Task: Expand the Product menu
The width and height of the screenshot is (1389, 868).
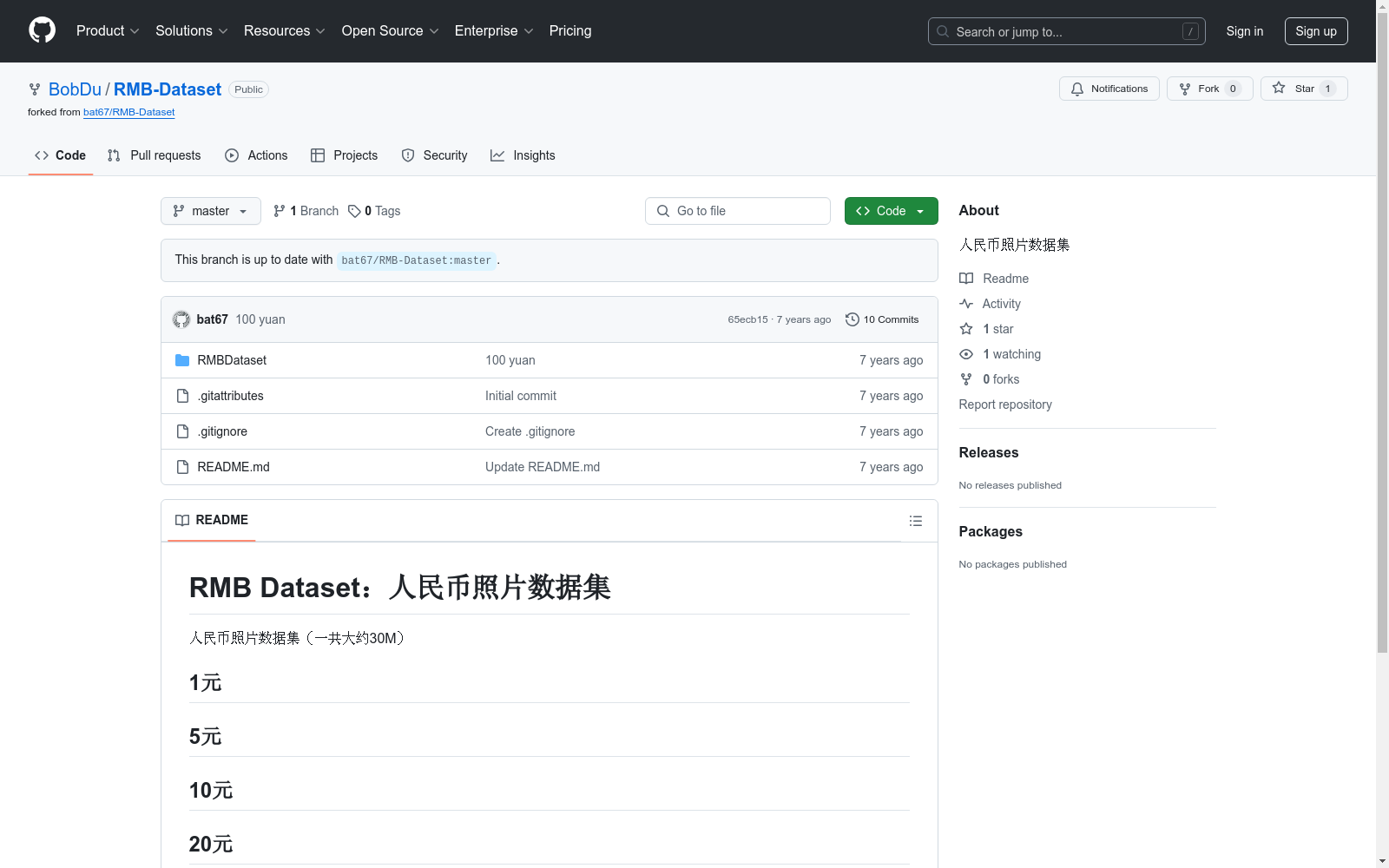Action: 108,30
